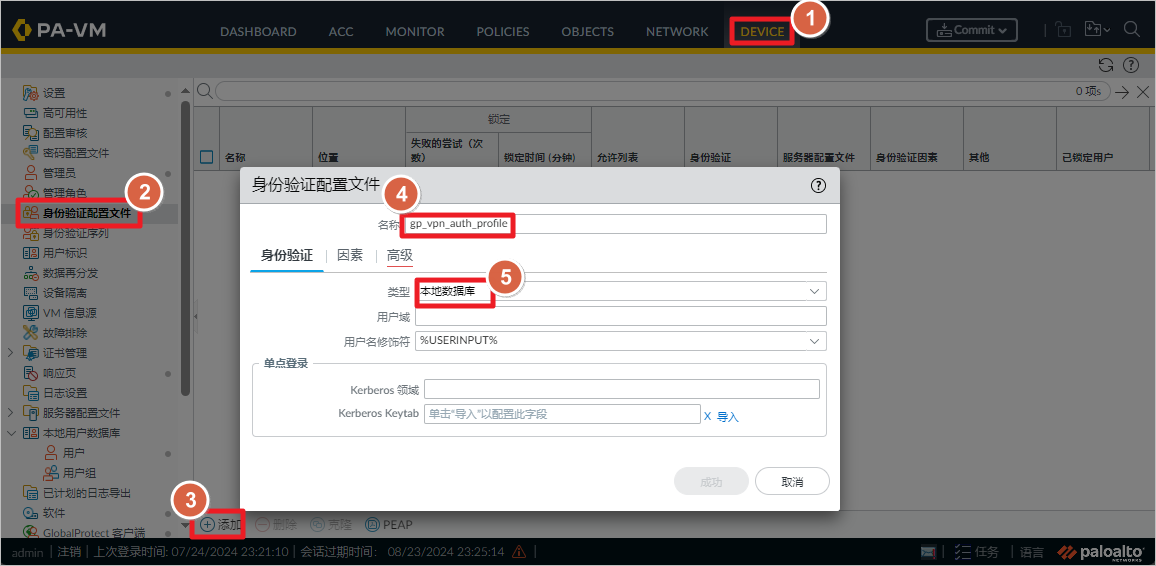Click the 成功 button
Viewport: 1156px width, 566px height.
pyautogui.click(x=711, y=482)
